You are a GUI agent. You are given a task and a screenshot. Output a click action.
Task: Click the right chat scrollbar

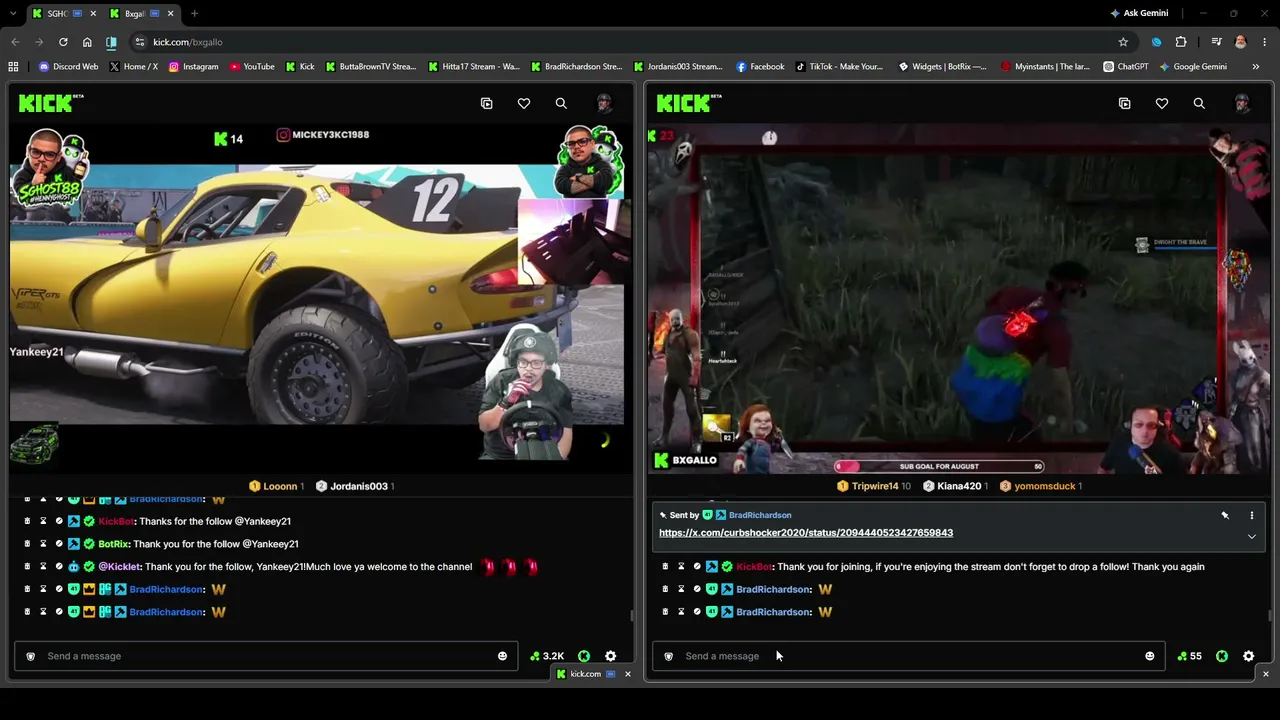tap(1269, 615)
